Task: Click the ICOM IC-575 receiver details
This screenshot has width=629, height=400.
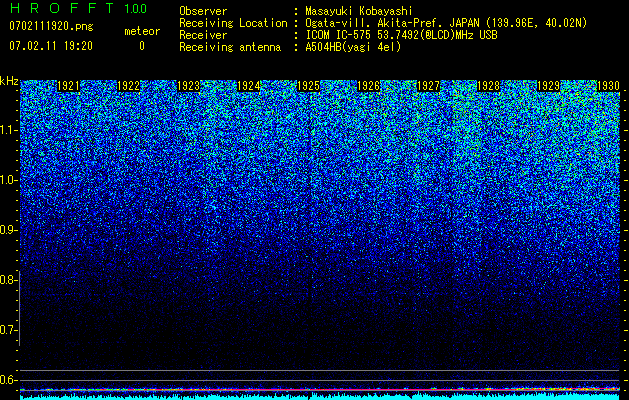Action: (401, 35)
